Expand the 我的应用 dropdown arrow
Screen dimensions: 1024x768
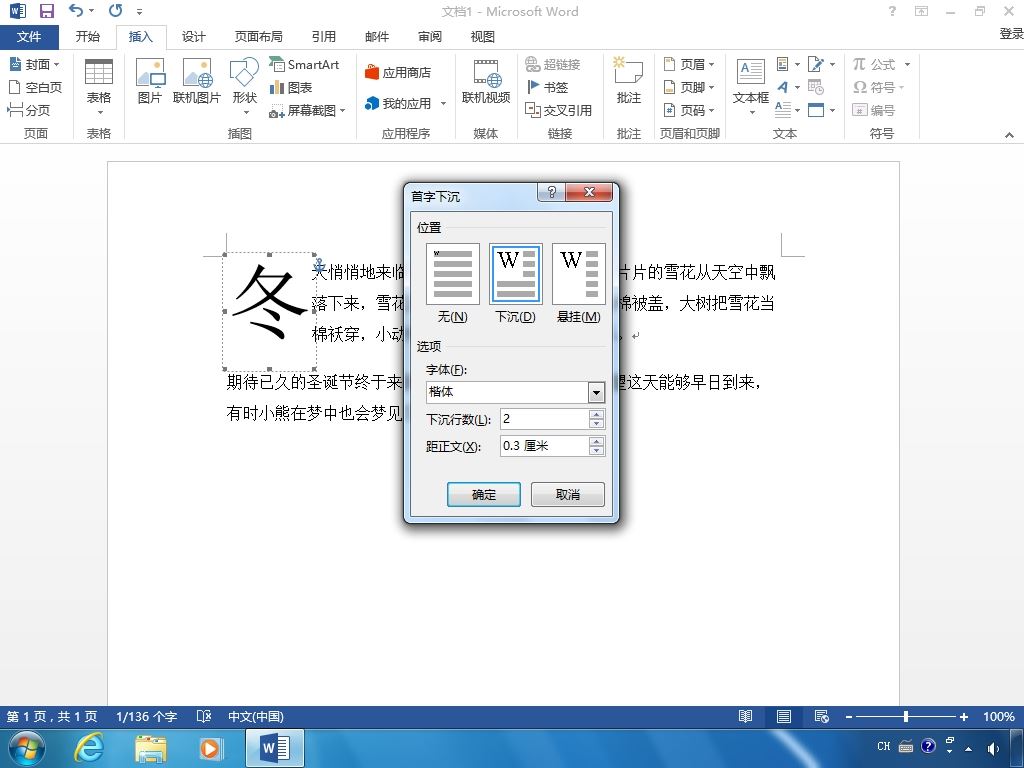(x=443, y=103)
